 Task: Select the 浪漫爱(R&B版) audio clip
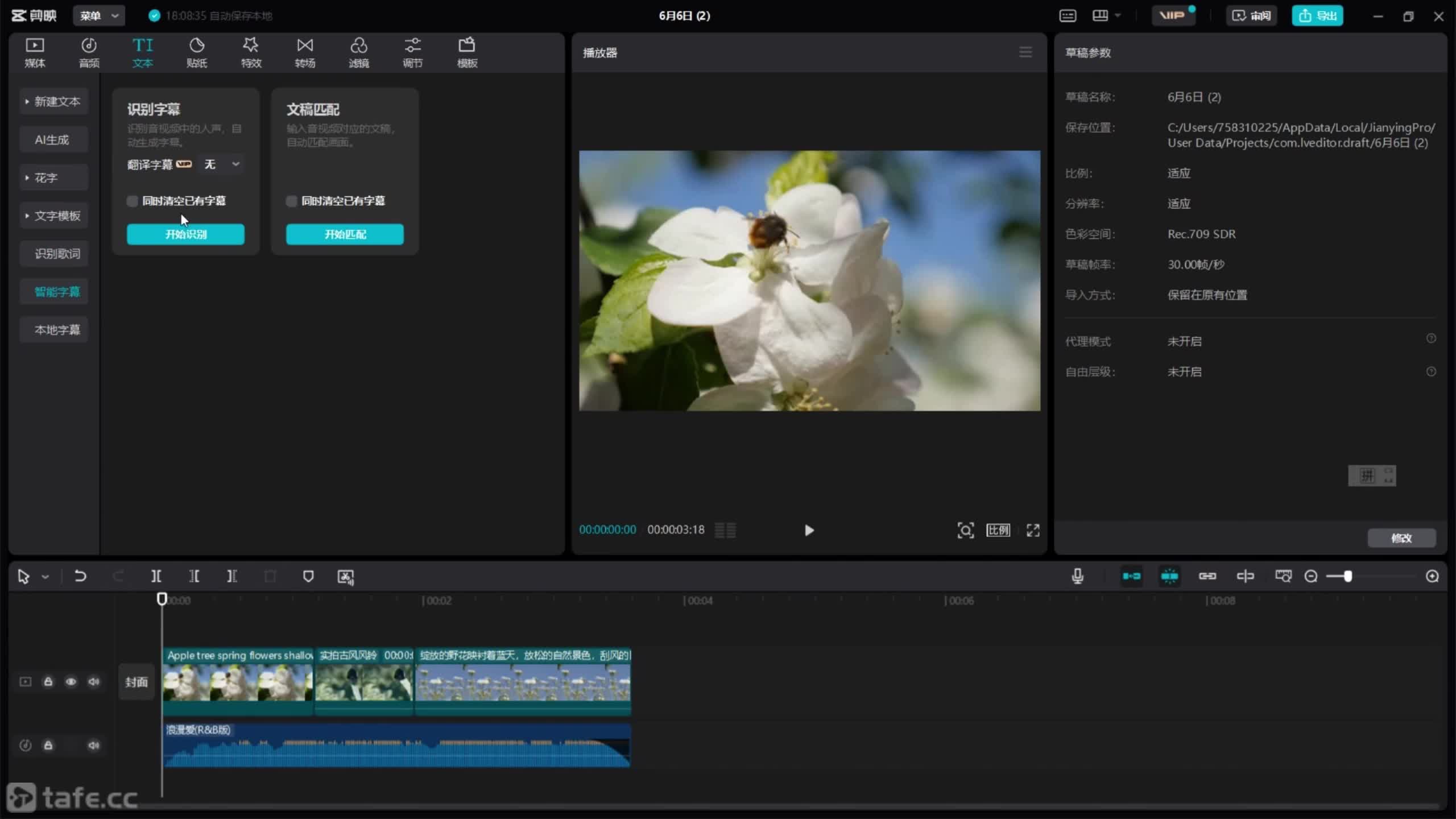click(397, 745)
